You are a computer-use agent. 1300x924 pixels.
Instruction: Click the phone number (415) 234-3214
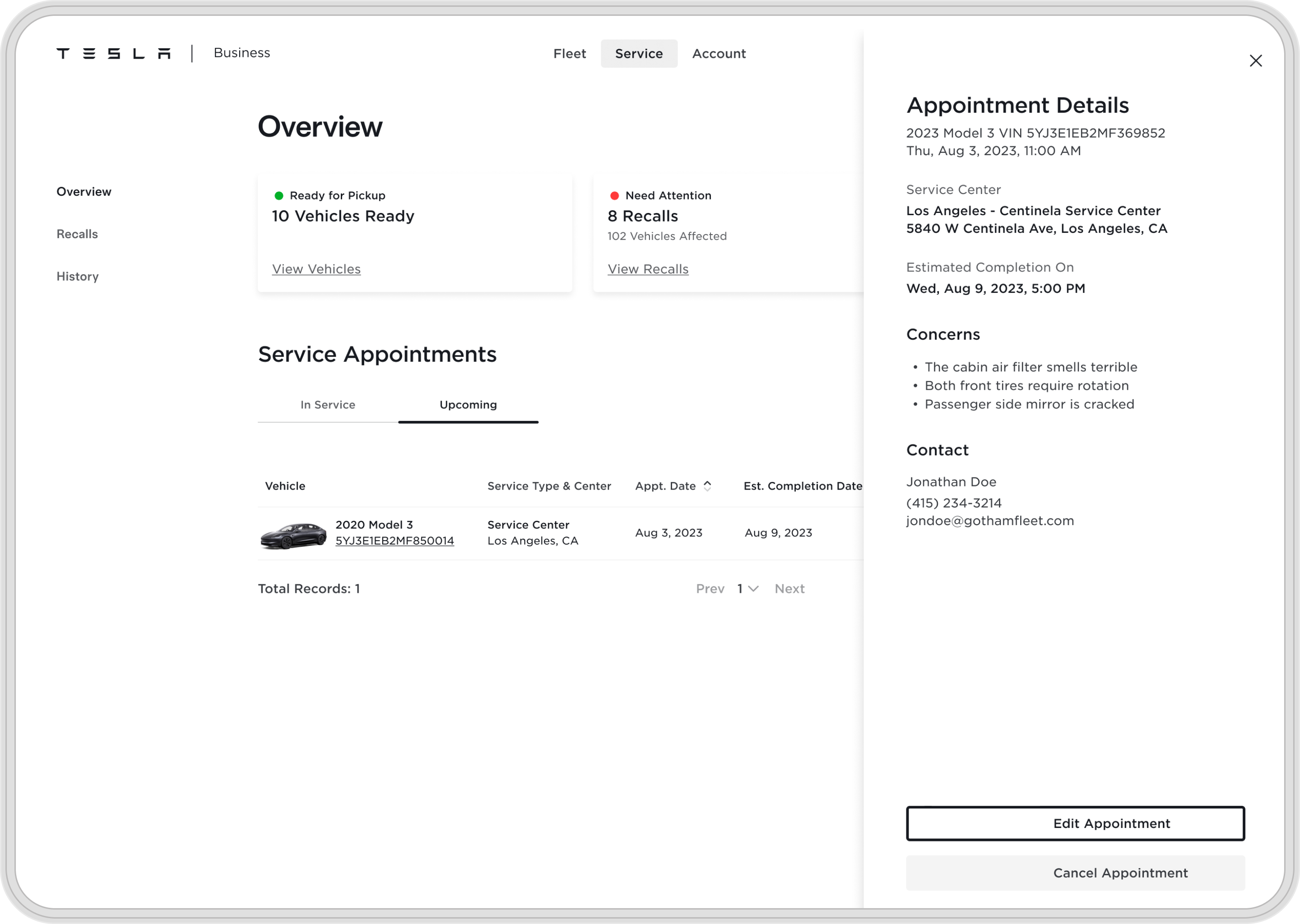(954, 503)
